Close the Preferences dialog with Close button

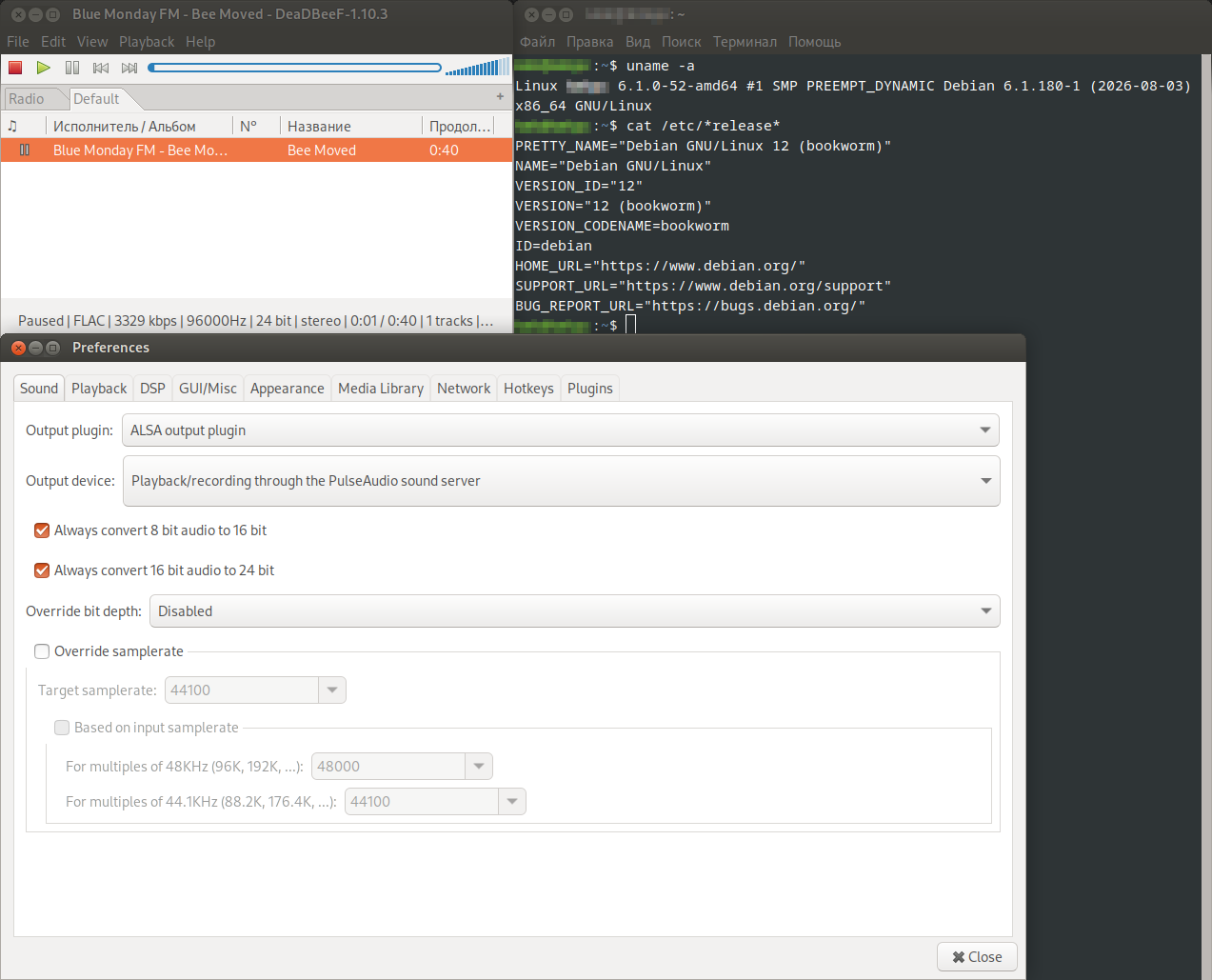coord(977,957)
